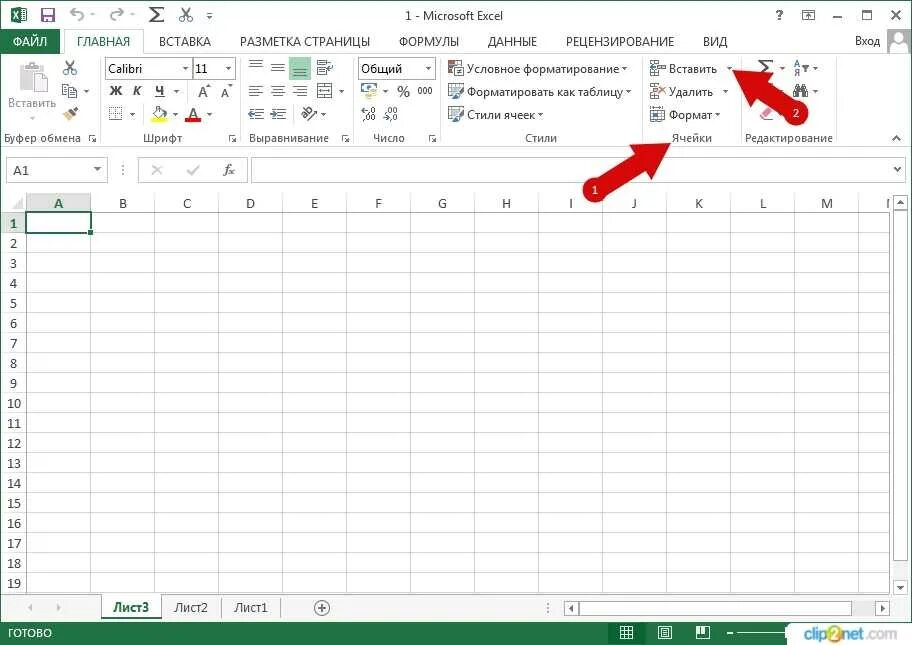
Task: Toggle underline (Ч) formatting
Action: 159,91
